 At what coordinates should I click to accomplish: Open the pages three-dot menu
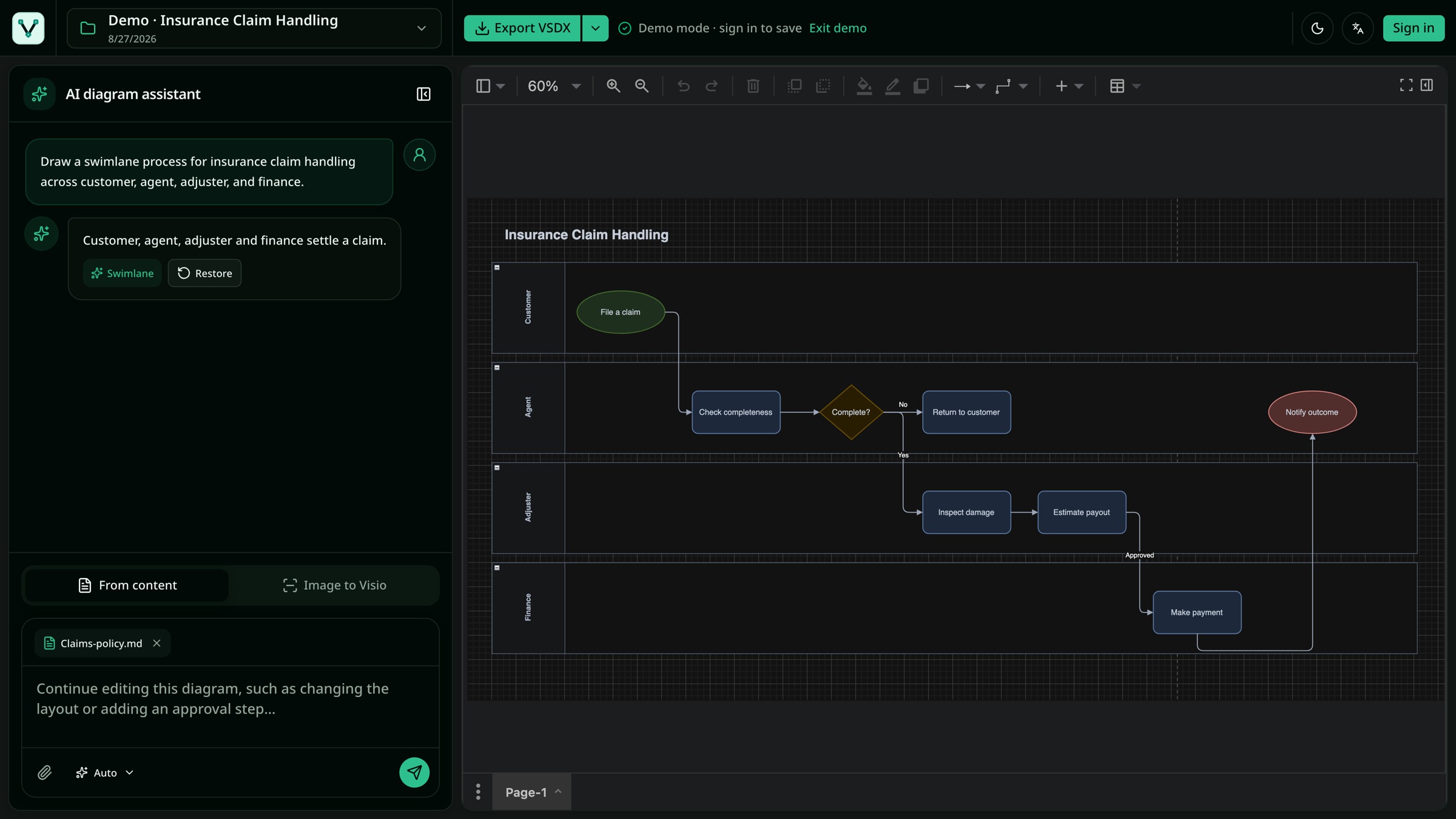[478, 792]
